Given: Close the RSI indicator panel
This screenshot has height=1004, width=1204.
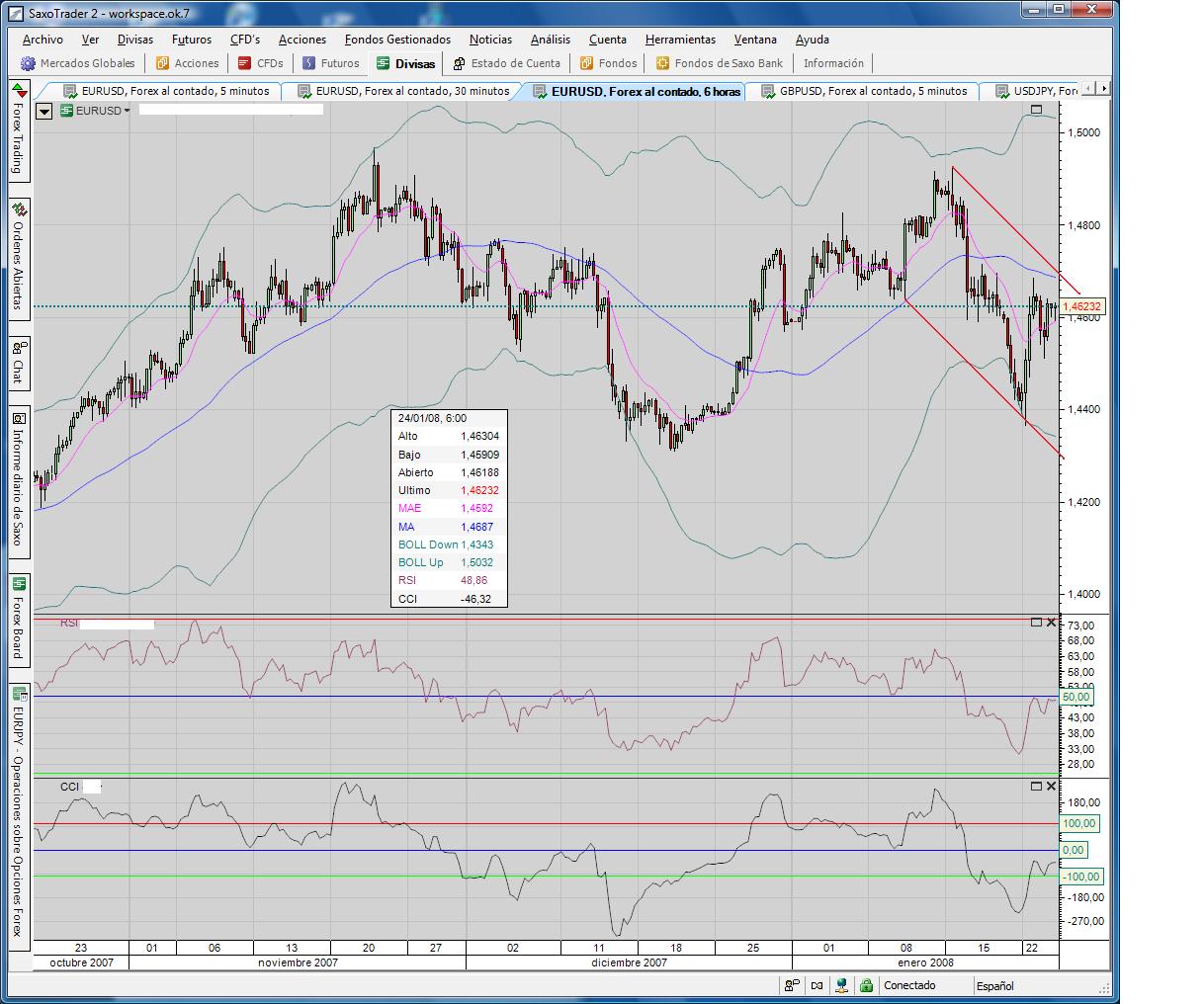Looking at the screenshot, I should tap(1051, 623).
